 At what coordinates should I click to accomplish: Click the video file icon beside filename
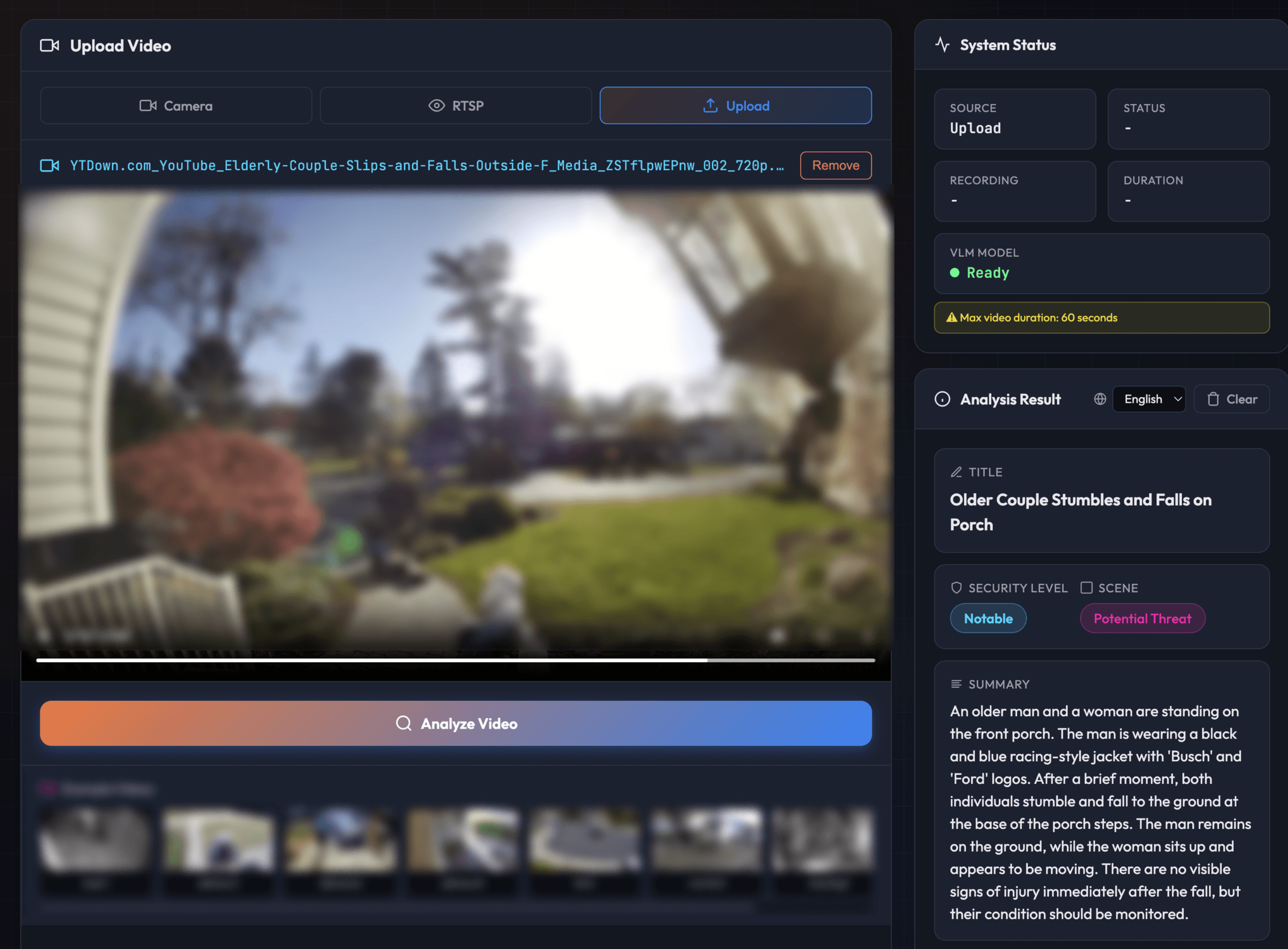click(49, 165)
